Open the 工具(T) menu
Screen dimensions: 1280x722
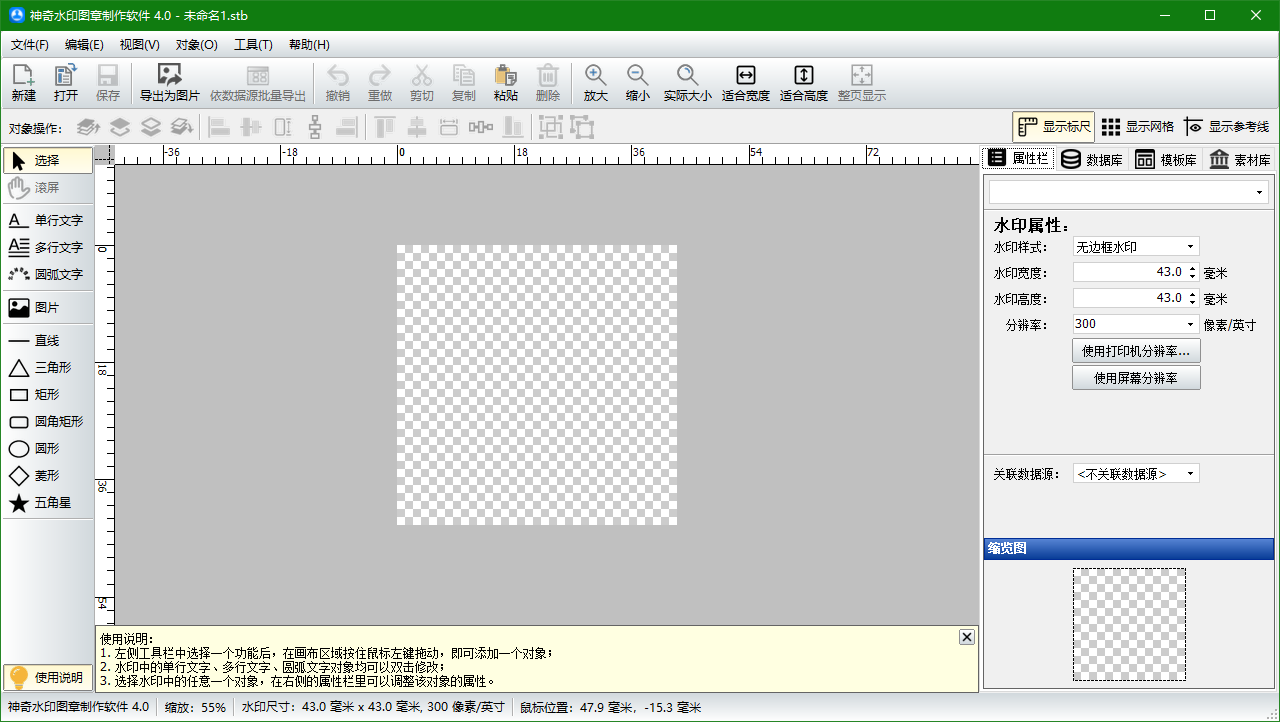point(253,45)
